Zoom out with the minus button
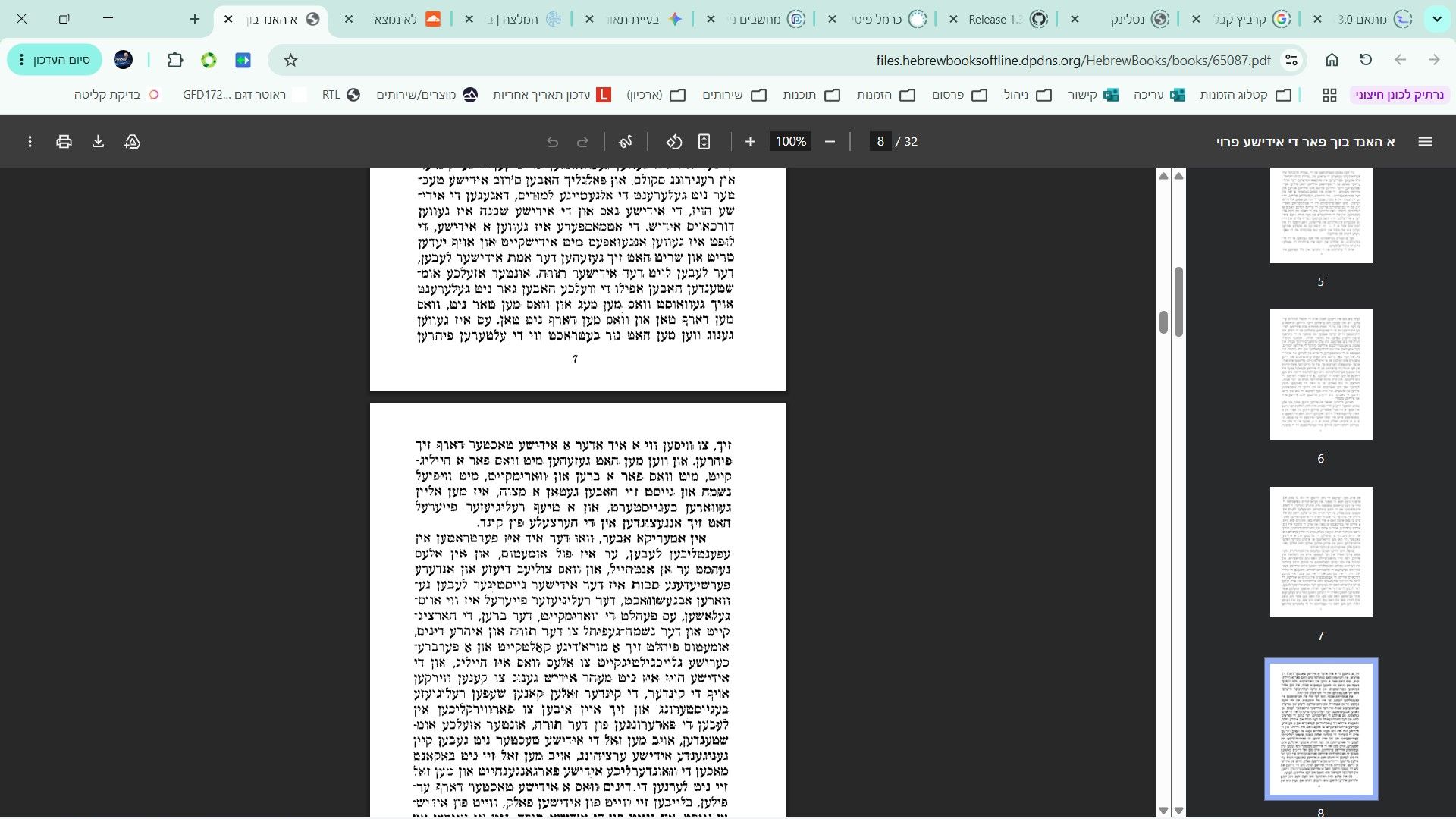Viewport: 1456px width, 819px height. (830, 142)
